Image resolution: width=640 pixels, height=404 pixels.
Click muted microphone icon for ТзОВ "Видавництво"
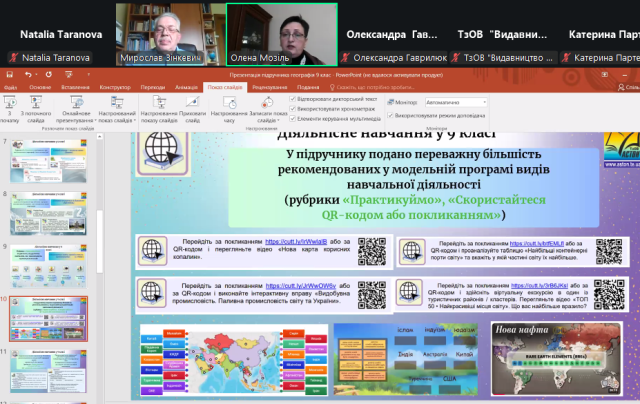tap(456, 58)
